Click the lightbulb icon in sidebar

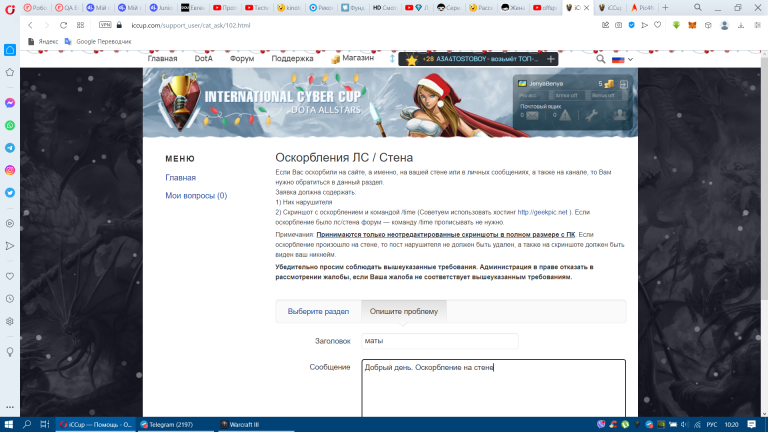coord(10,352)
